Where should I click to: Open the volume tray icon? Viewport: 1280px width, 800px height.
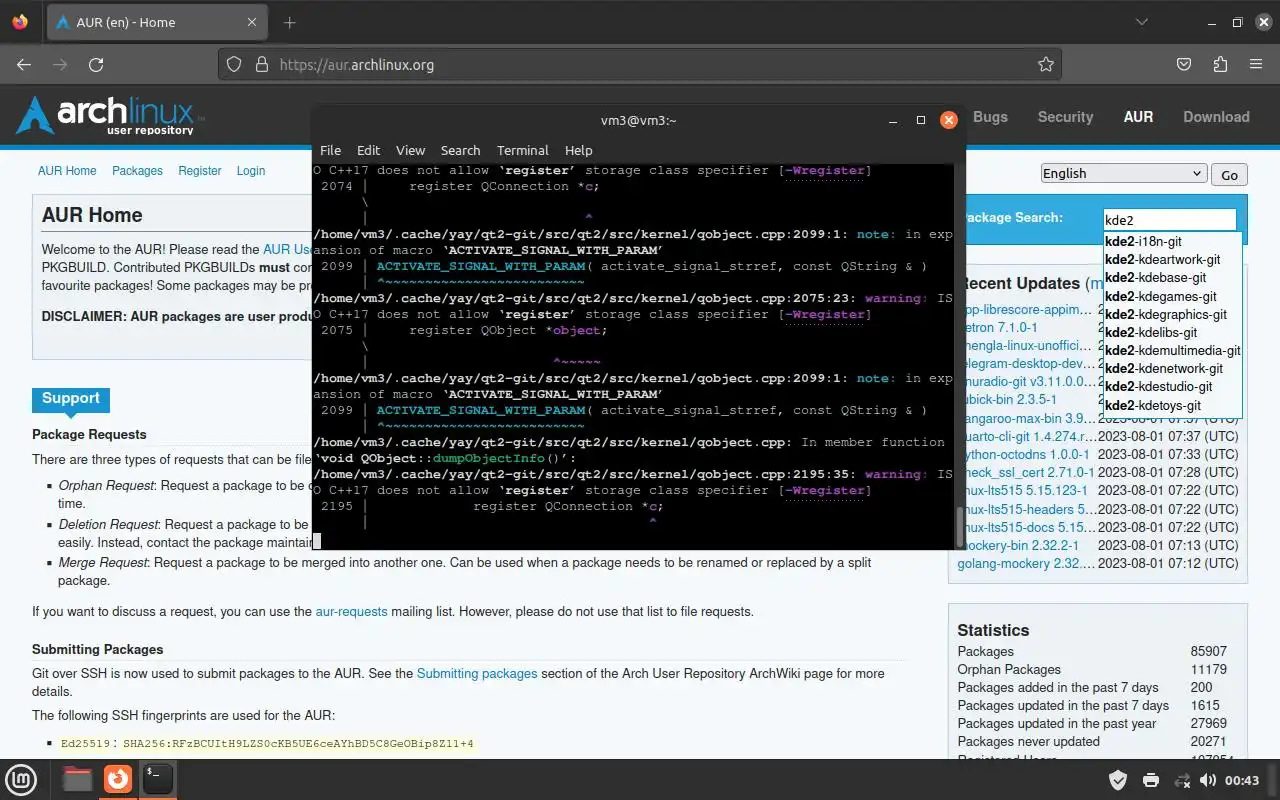click(1208, 780)
